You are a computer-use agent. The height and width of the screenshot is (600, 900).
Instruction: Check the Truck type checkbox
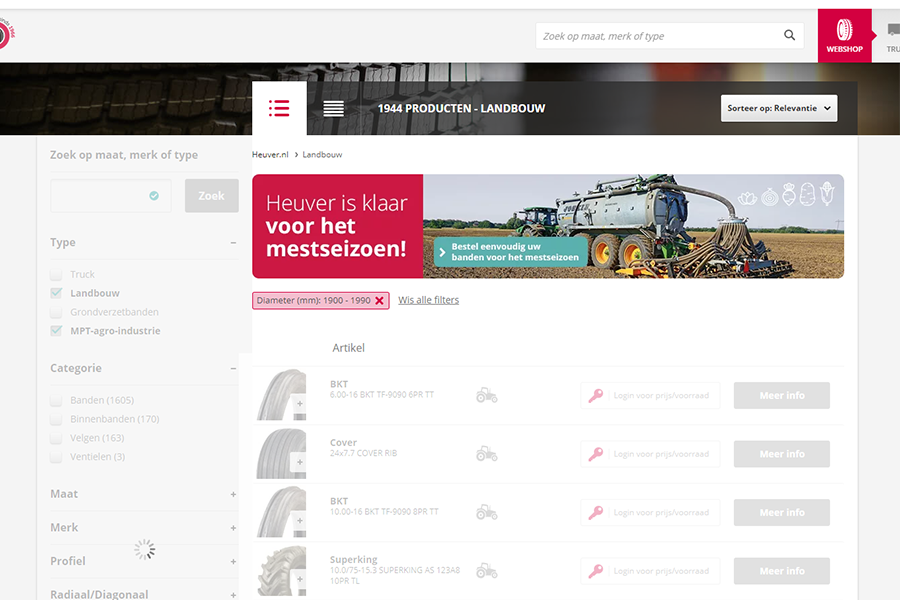coord(56,274)
